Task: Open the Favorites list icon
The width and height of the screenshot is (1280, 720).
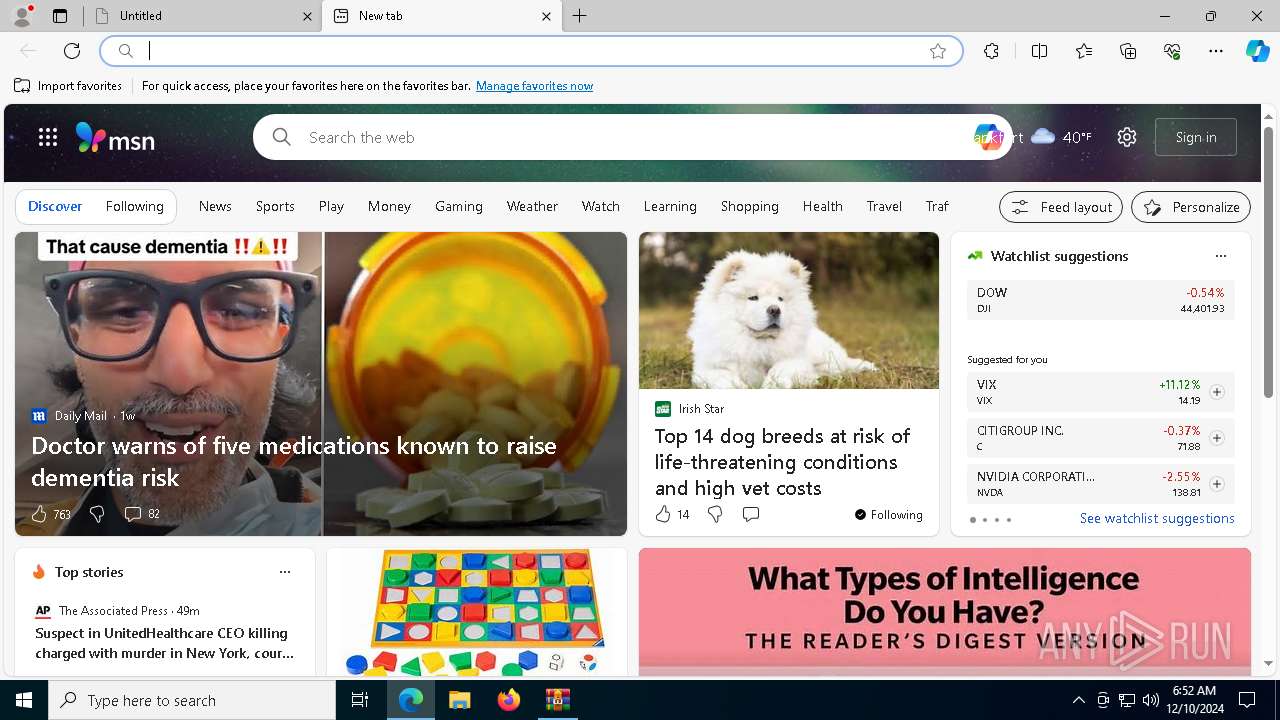Action: (x=1084, y=51)
